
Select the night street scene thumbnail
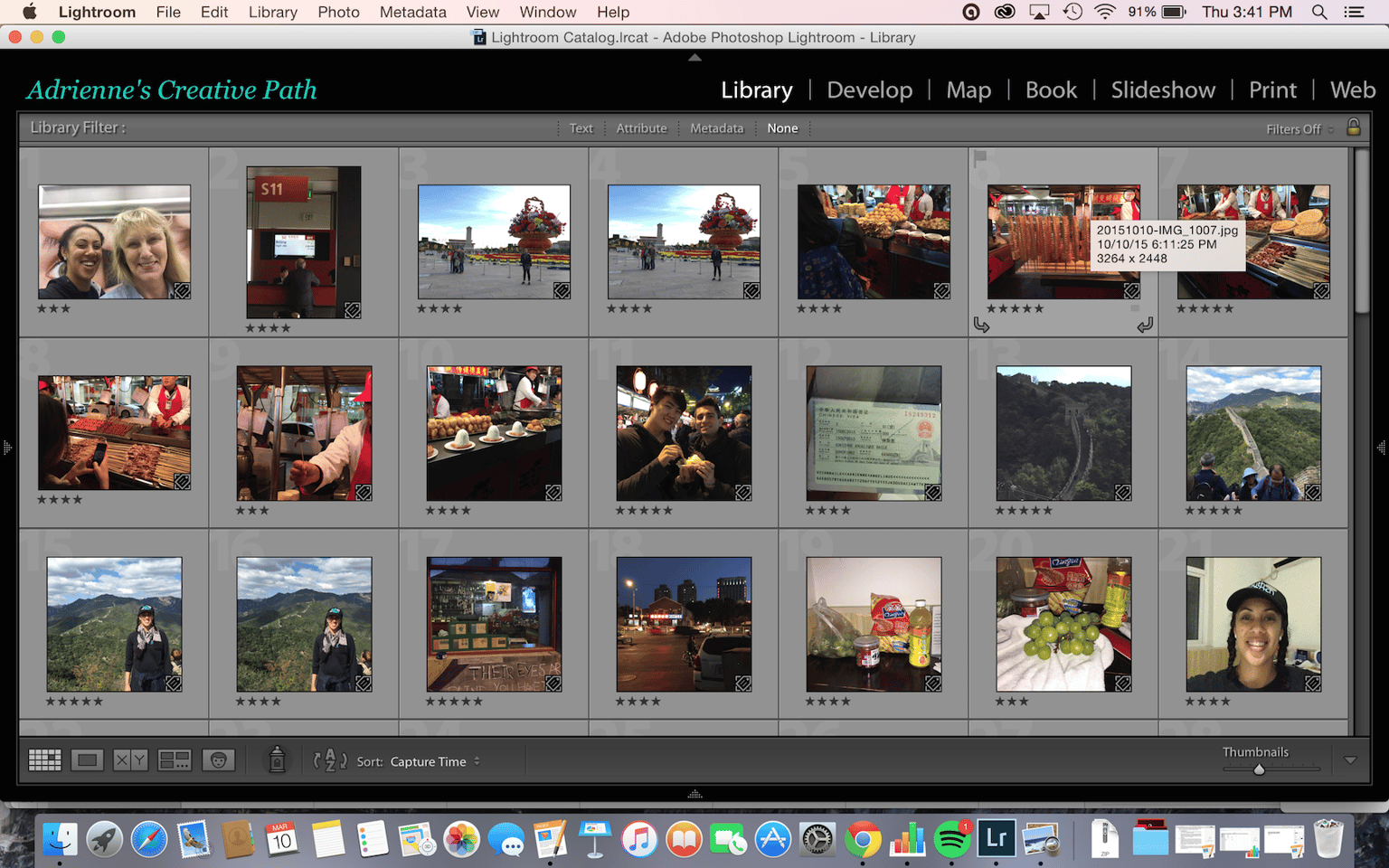tap(684, 624)
